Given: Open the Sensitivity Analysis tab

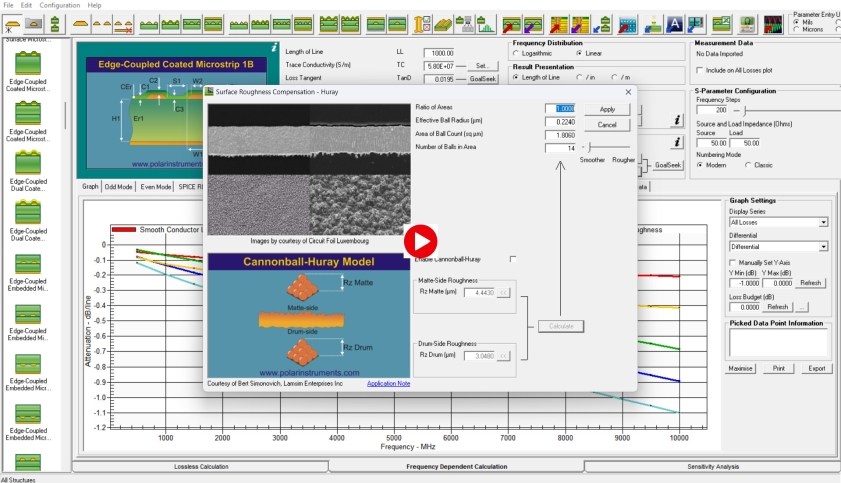Looking at the screenshot, I should click(x=713, y=466).
